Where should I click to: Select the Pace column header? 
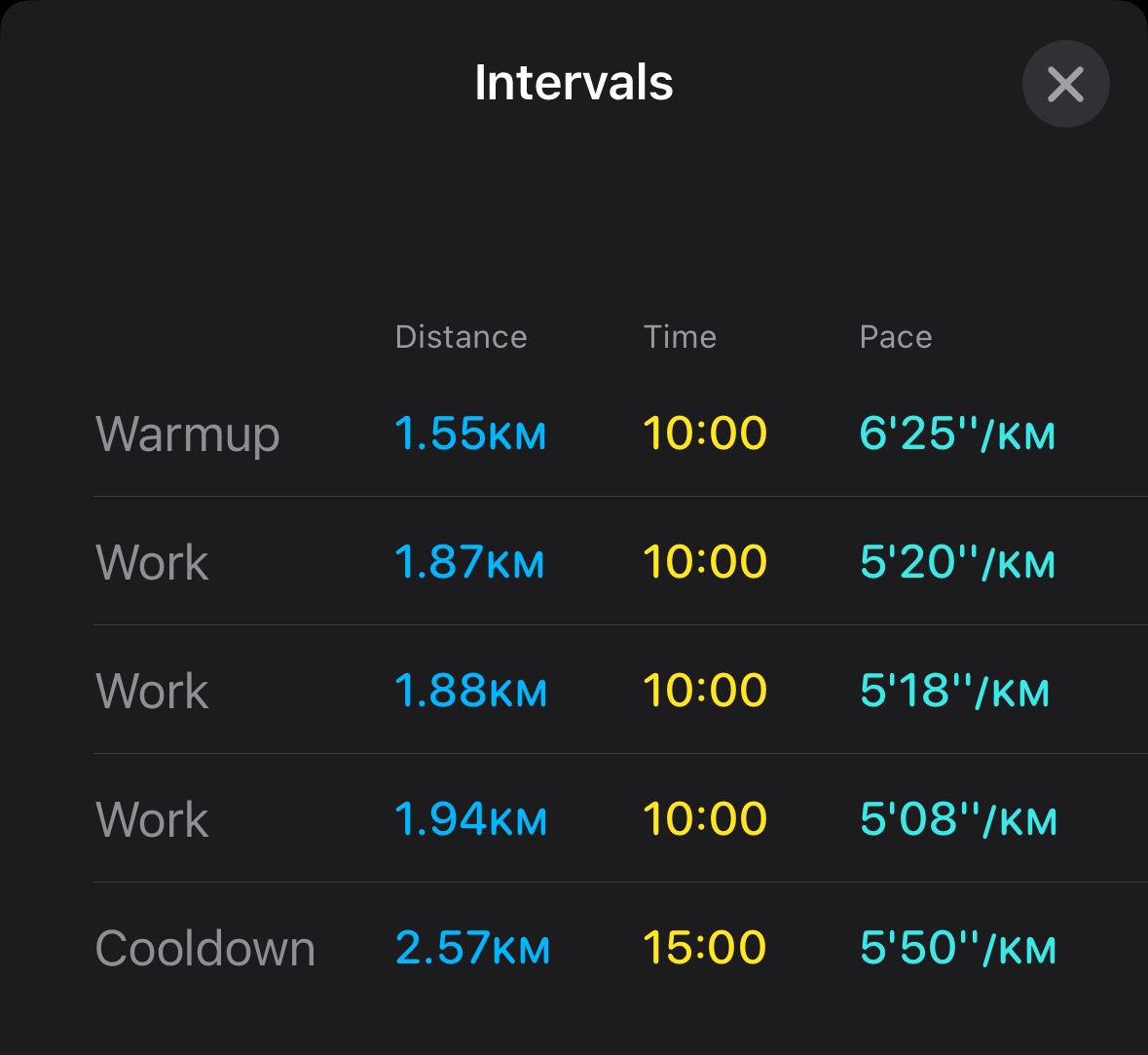coord(896,337)
